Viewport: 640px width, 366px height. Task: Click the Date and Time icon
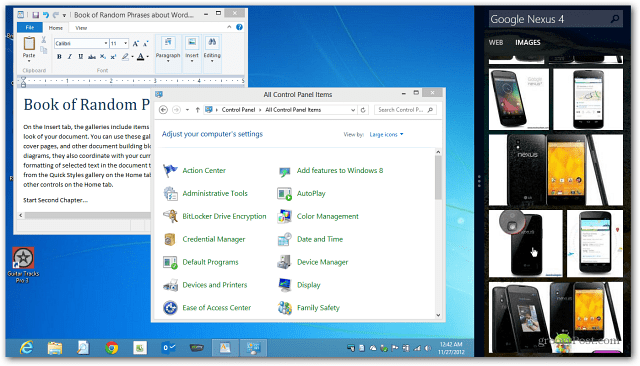pyautogui.click(x=284, y=239)
